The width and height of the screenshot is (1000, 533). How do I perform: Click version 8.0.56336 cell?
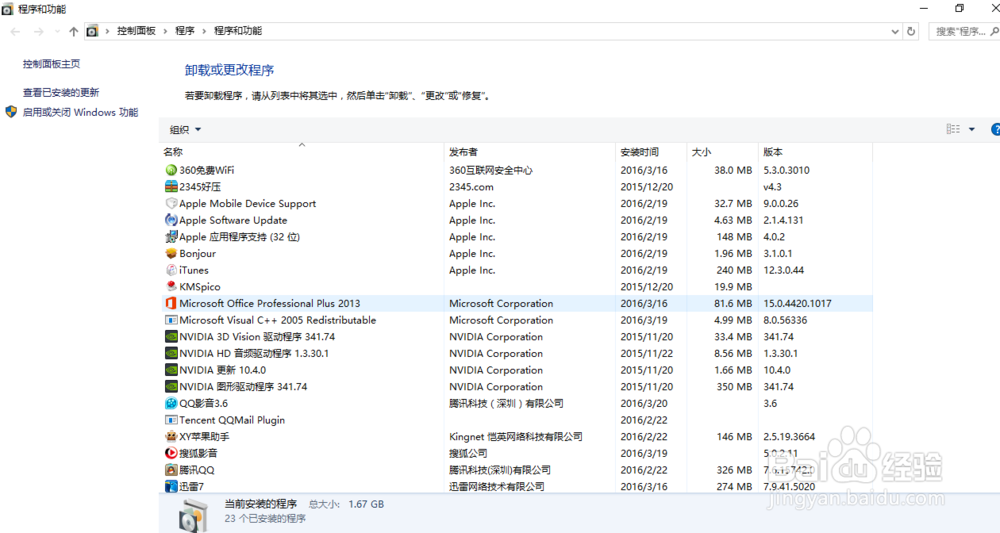[x=785, y=320]
